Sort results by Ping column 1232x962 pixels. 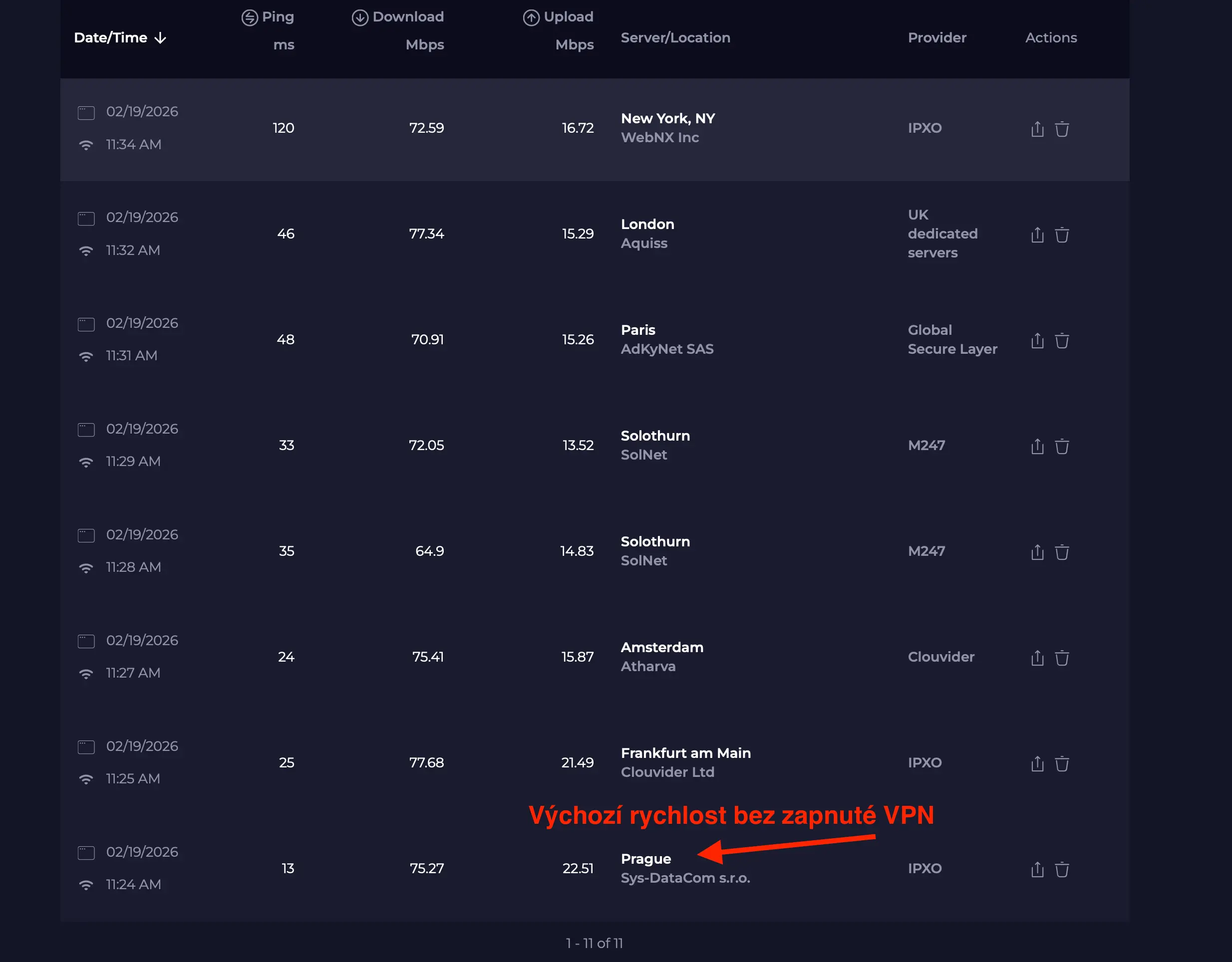(x=277, y=17)
